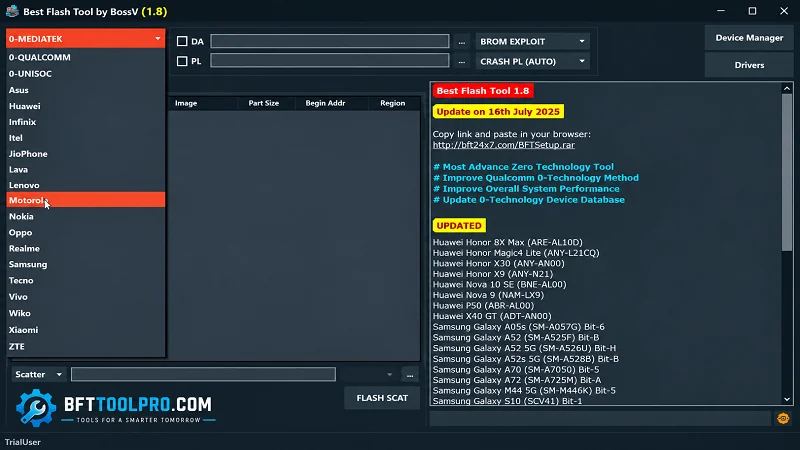Pick Itel from the brand list
Viewport: 800px width, 450px height.
click(x=85, y=138)
